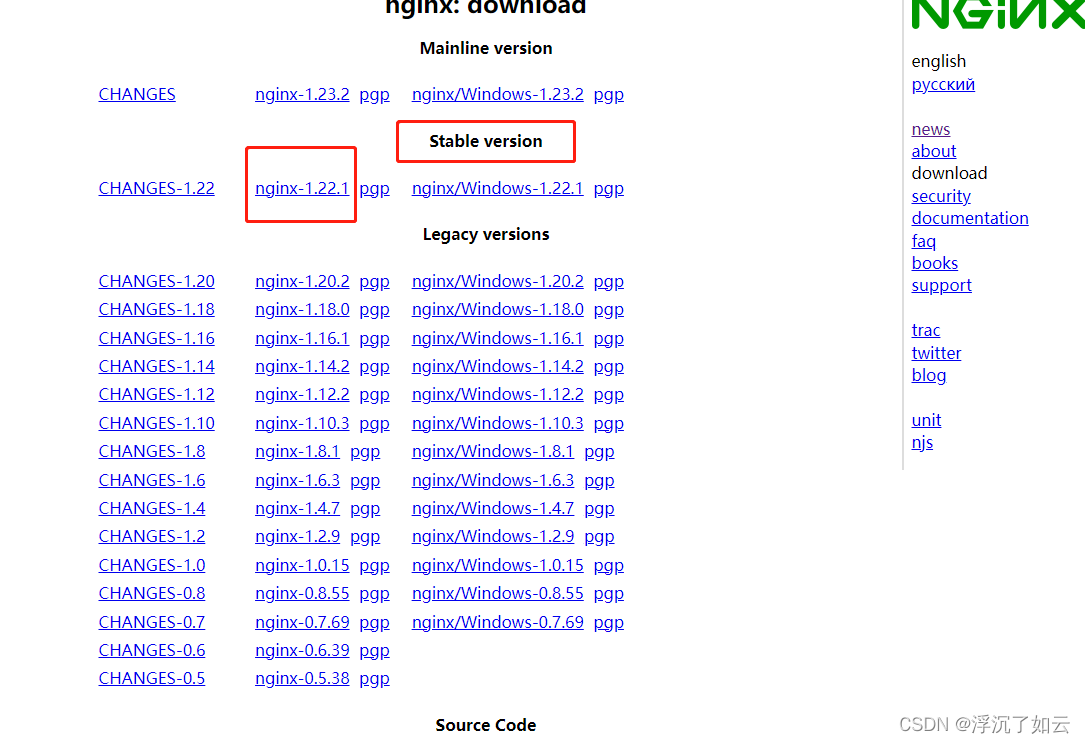Open the about page

[933, 151]
